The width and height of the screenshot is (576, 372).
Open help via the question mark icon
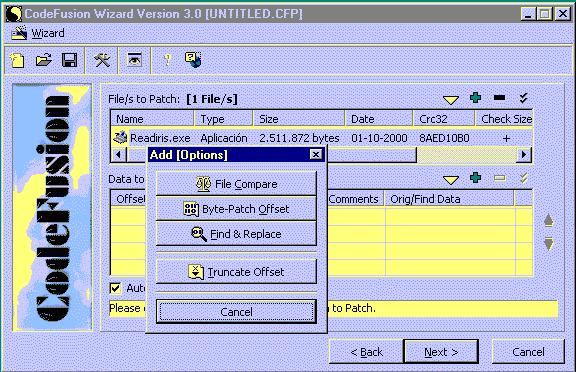(x=168, y=60)
